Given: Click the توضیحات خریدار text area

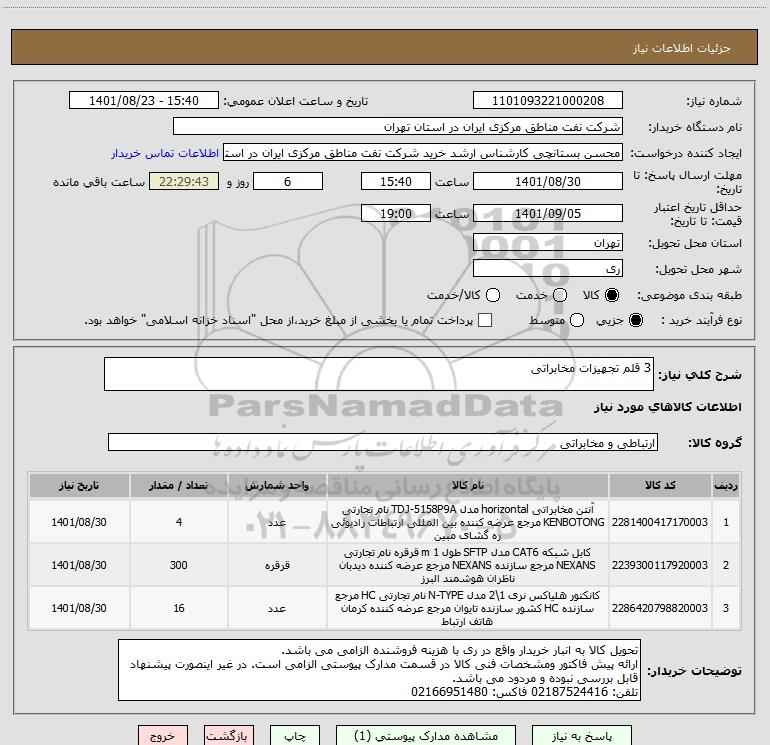Looking at the screenshot, I should 379,670.
